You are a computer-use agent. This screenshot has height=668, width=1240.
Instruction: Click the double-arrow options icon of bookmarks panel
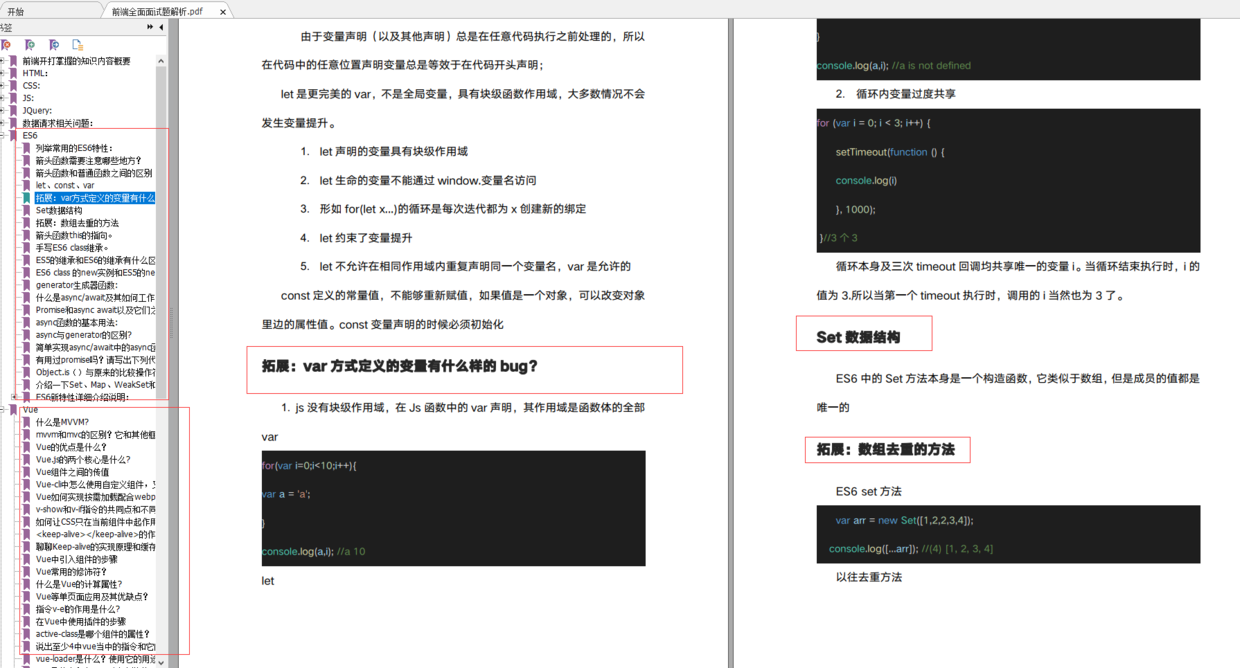click(150, 27)
